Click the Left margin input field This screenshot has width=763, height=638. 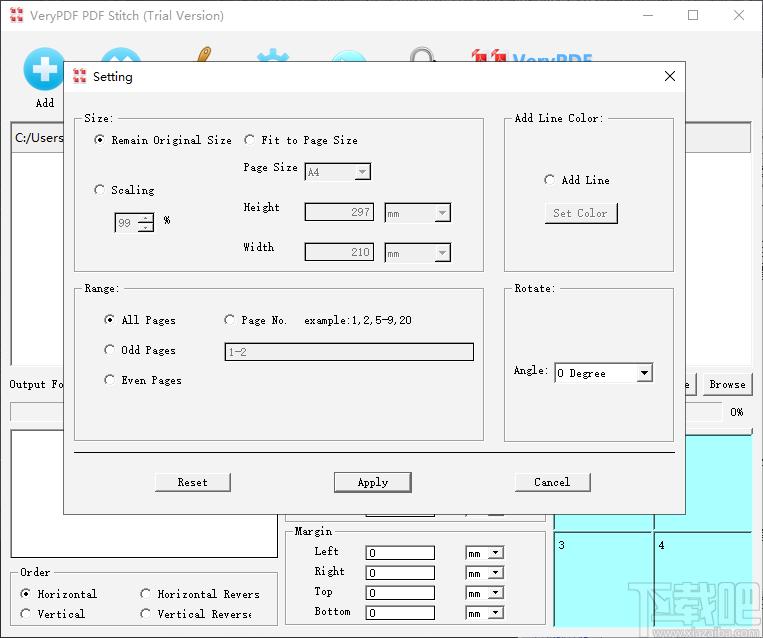[400, 552]
